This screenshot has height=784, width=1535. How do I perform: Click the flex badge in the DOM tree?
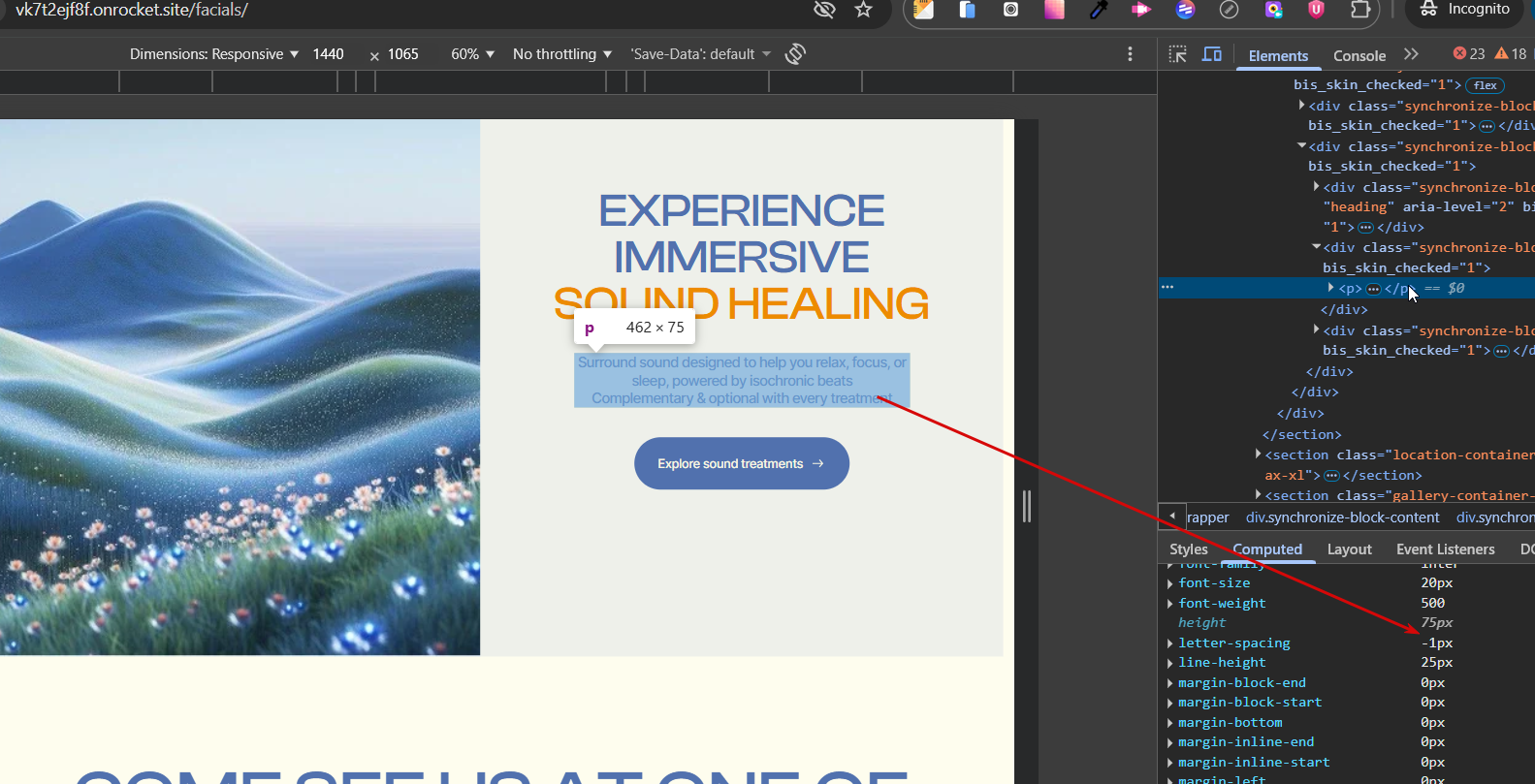[x=1485, y=85]
